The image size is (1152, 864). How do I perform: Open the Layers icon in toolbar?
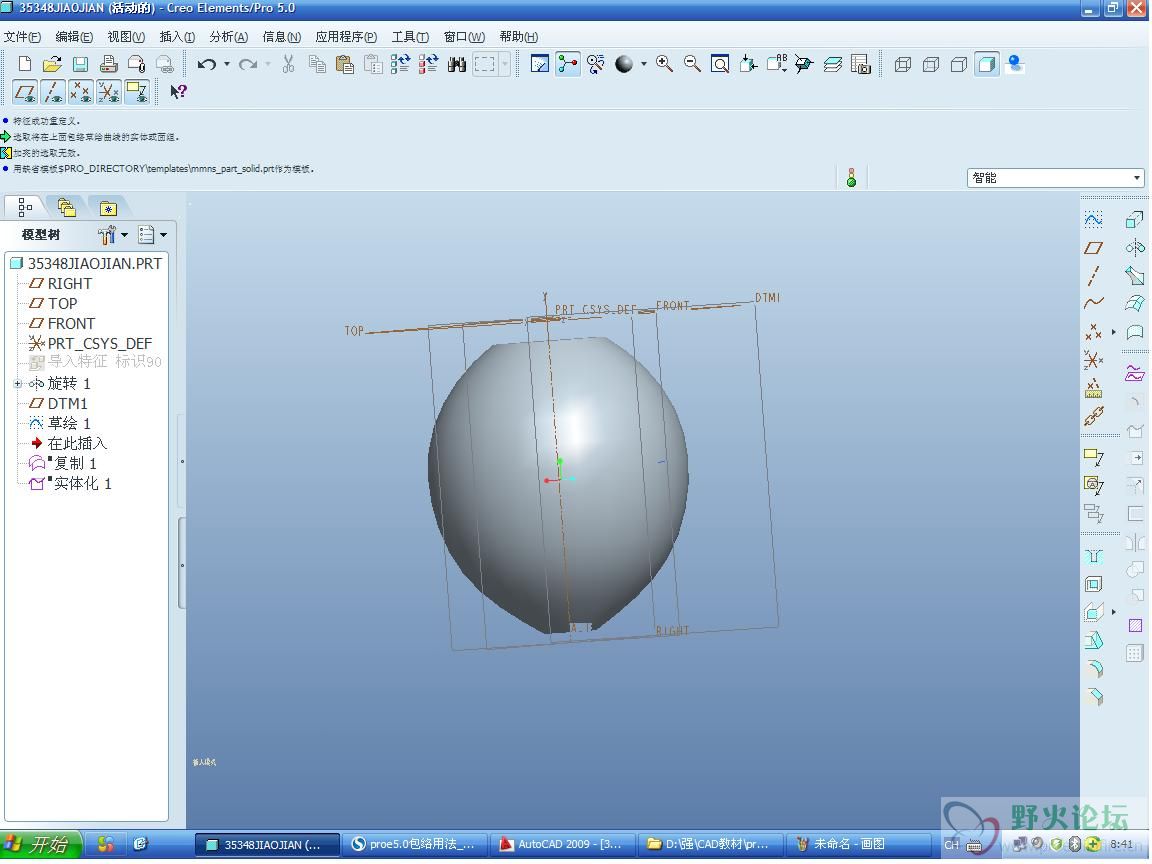832,65
